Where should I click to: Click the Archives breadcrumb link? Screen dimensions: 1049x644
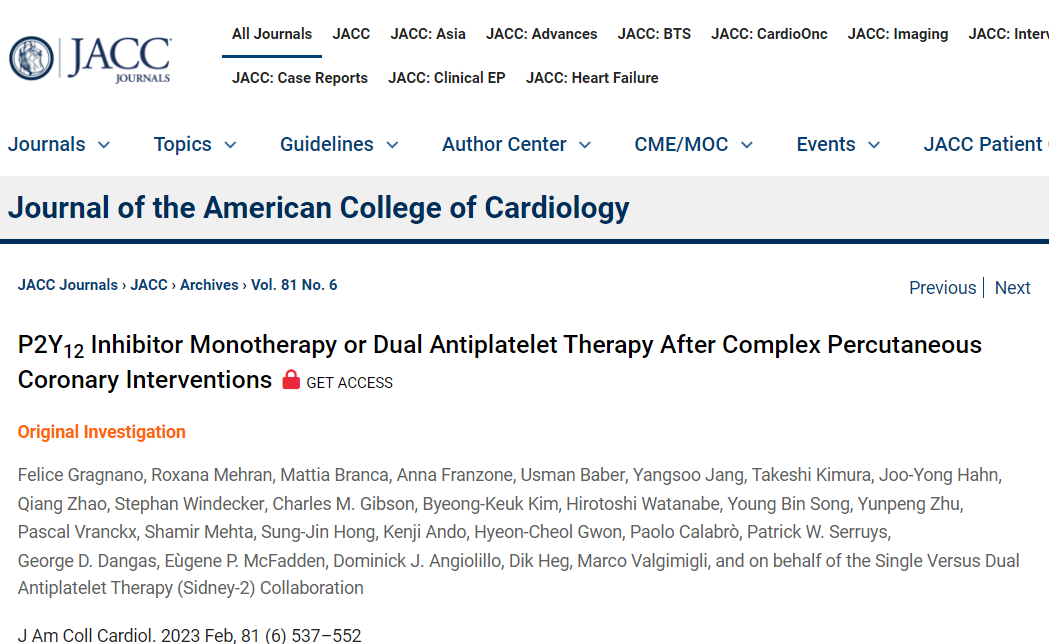(x=209, y=285)
